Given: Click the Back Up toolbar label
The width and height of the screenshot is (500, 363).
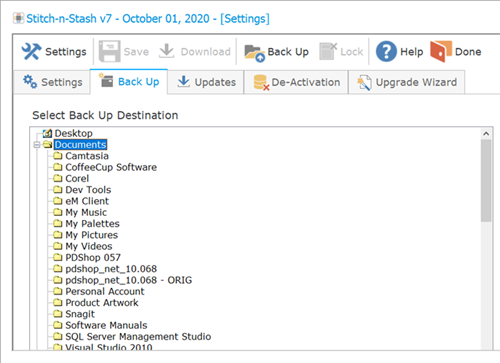Looking at the screenshot, I should 288,52.
